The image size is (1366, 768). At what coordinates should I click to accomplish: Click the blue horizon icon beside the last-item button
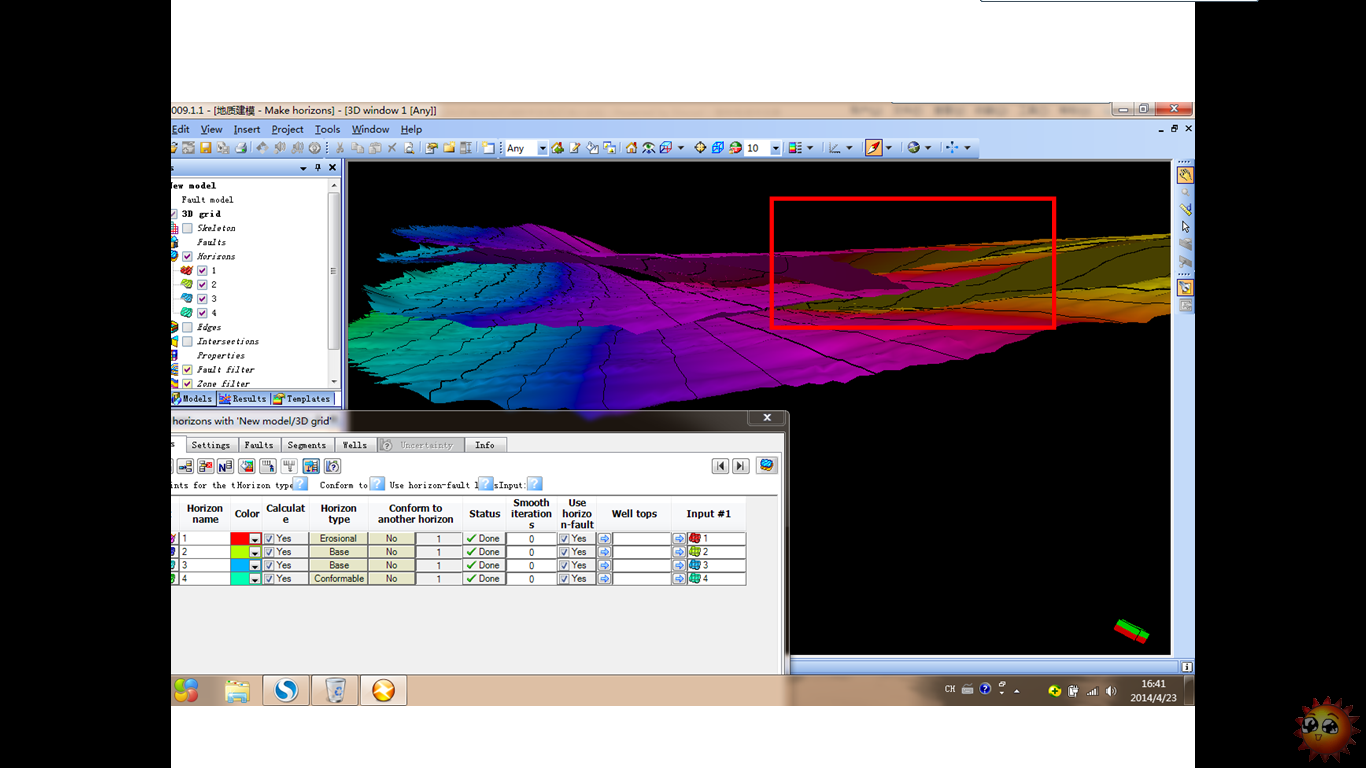click(x=767, y=465)
